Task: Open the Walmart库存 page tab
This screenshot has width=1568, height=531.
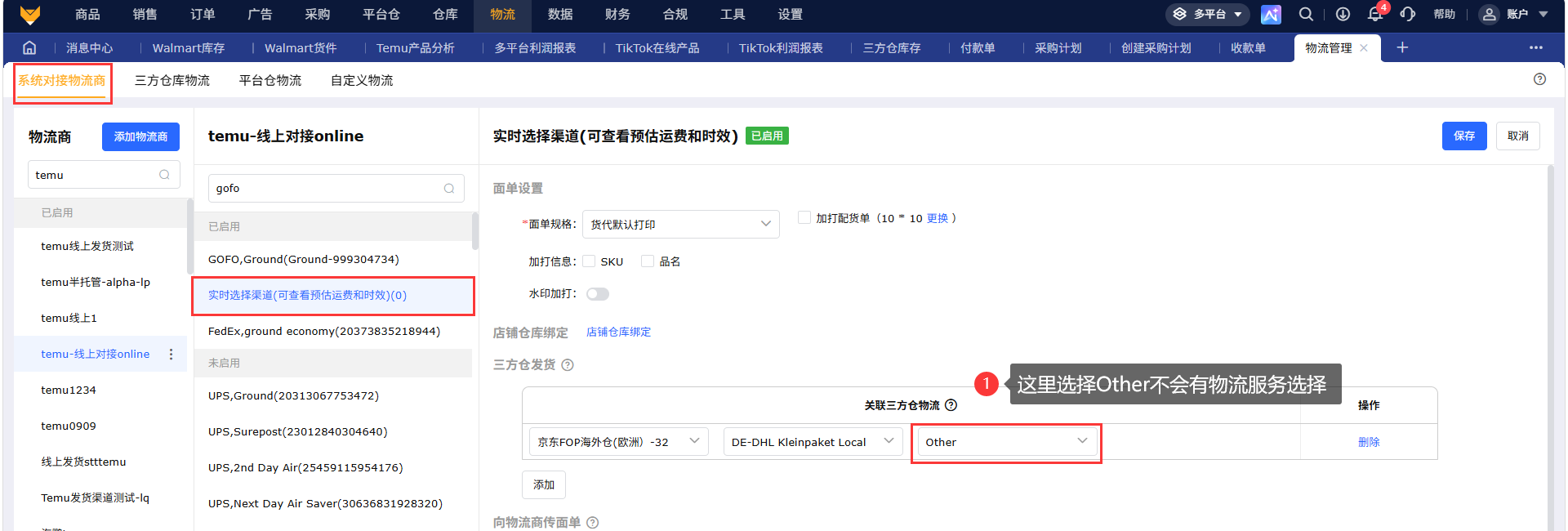Action: [x=188, y=48]
